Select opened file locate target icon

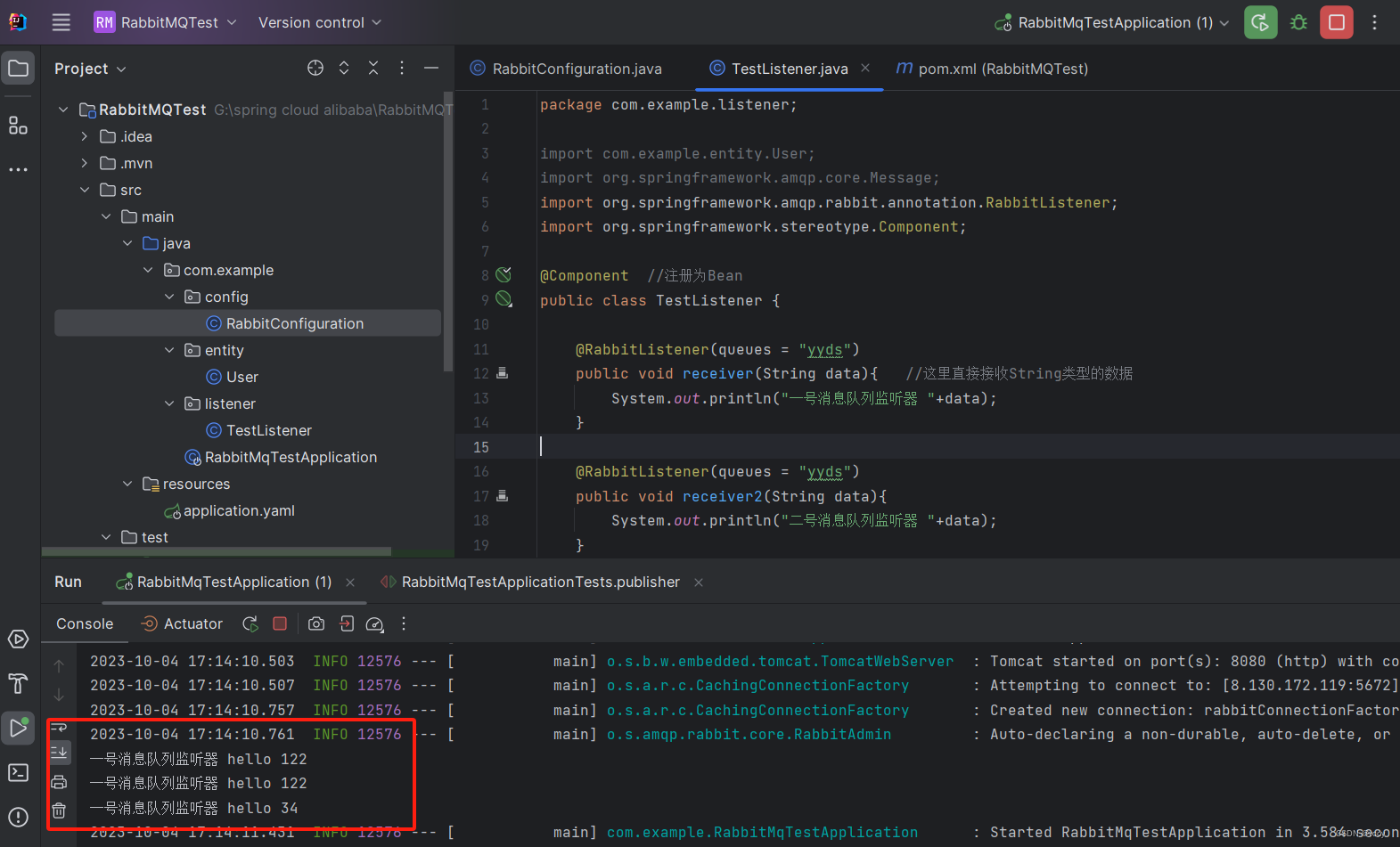tap(315, 68)
